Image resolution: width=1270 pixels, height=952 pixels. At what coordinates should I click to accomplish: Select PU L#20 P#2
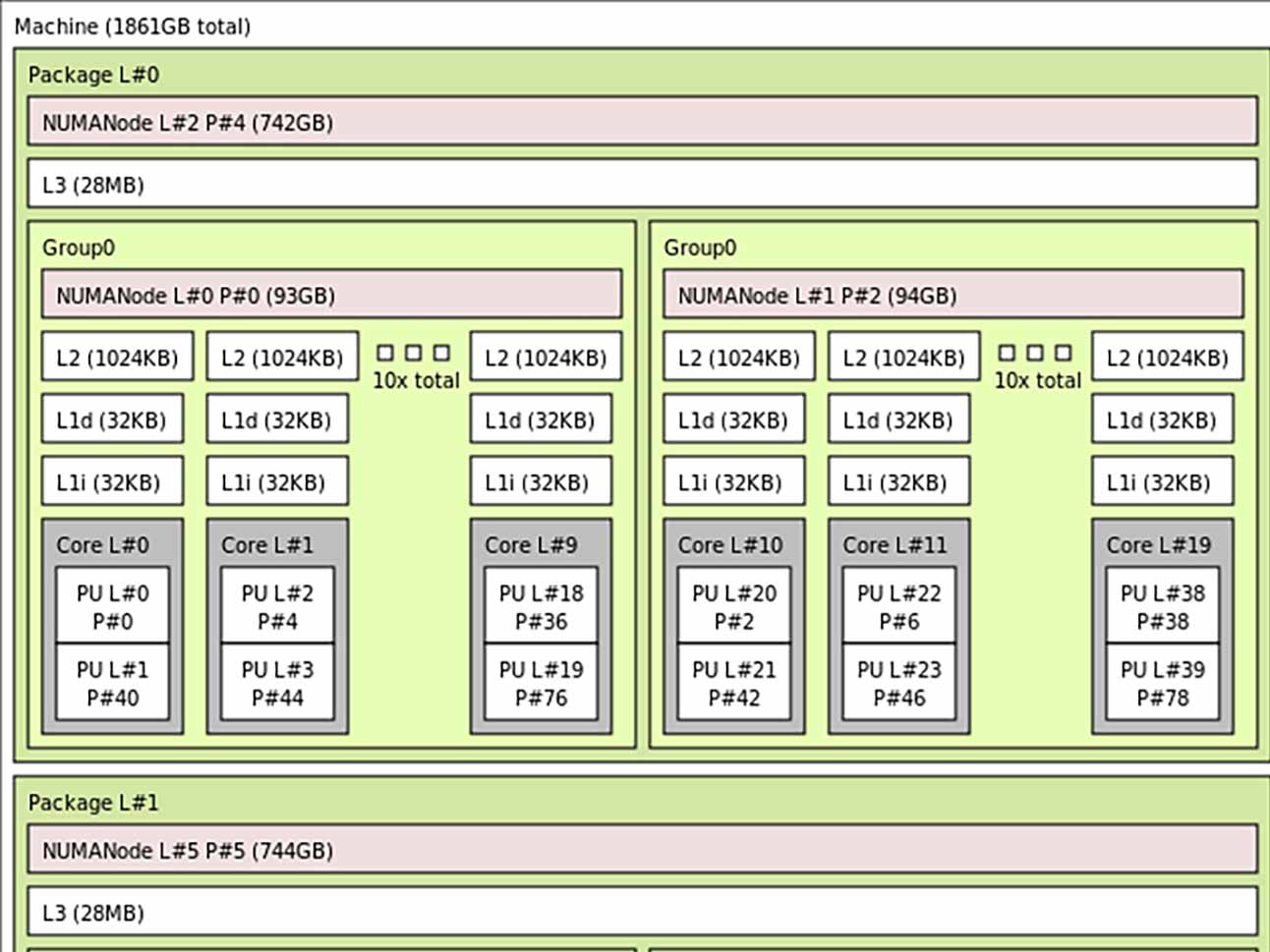[734, 606]
